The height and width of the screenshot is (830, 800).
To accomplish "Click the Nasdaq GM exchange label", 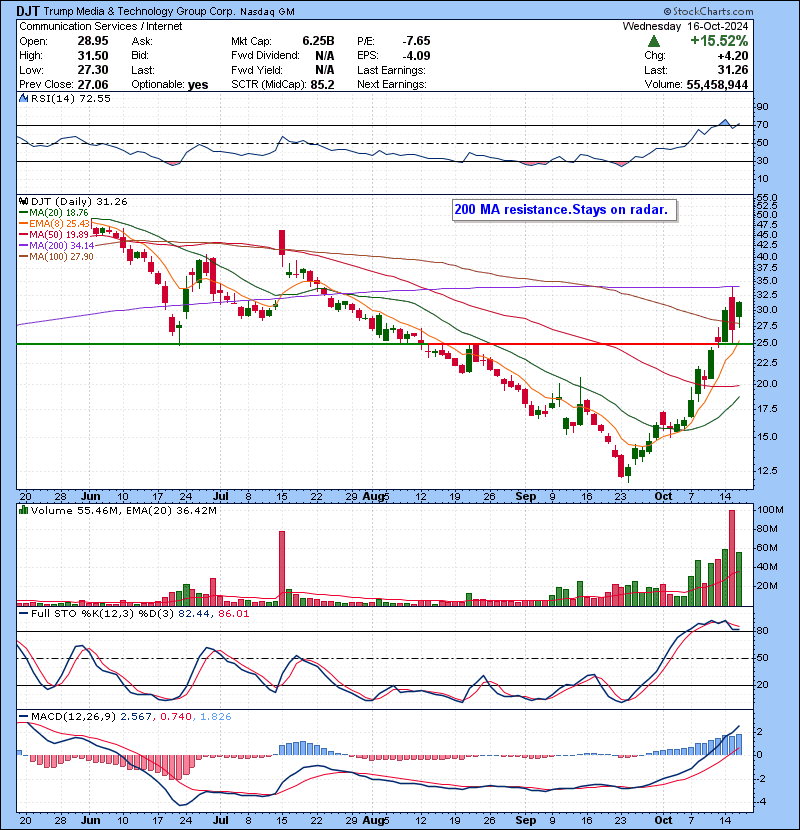I will coord(267,12).
